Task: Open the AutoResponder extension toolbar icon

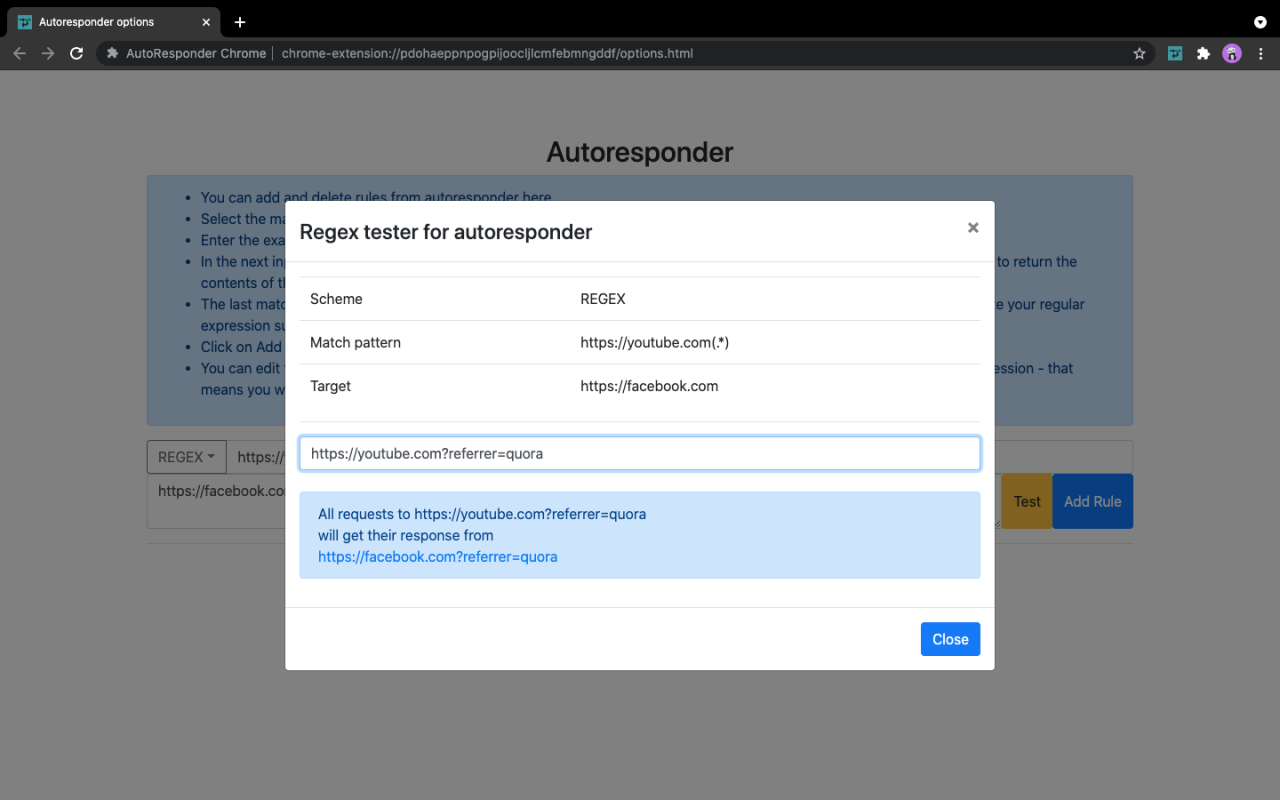Action: point(1175,54)
